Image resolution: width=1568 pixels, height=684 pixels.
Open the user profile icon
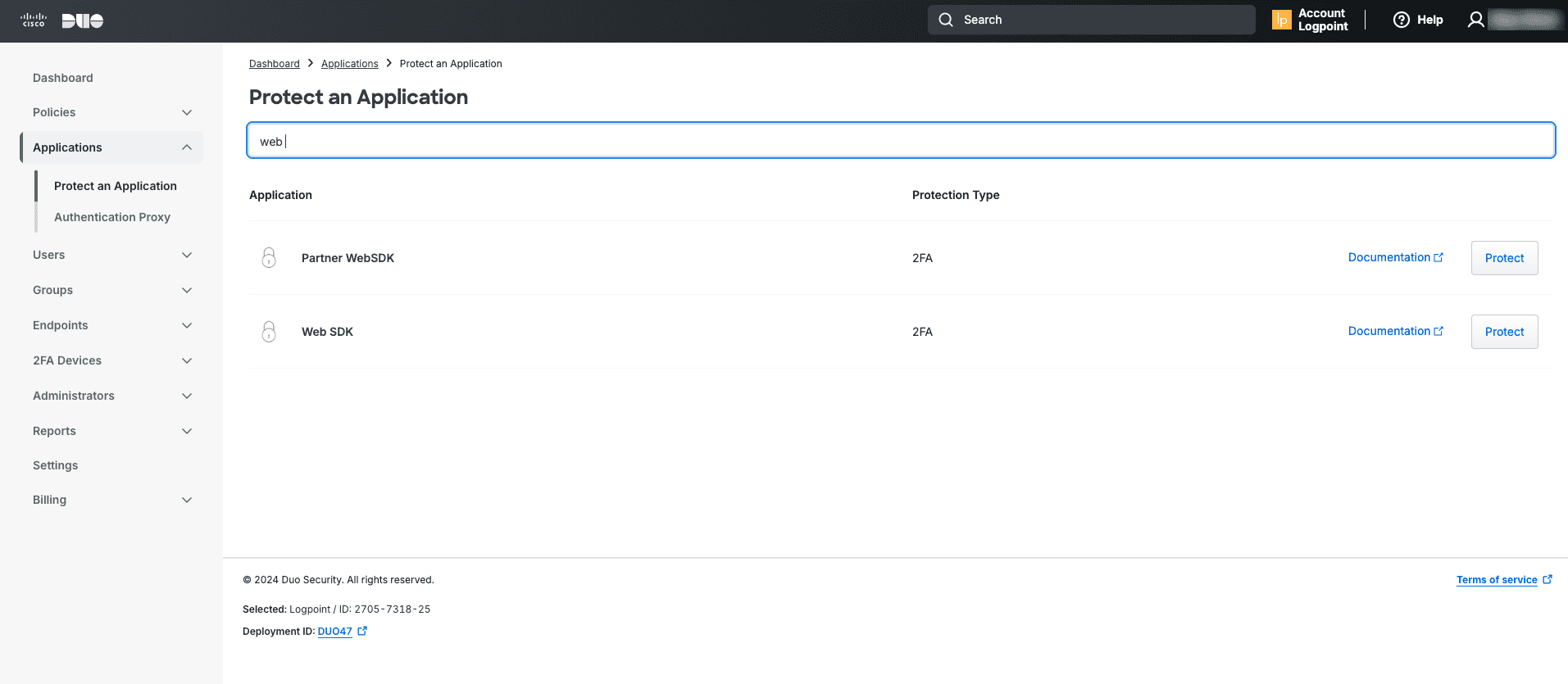(x=1475, y=20)
